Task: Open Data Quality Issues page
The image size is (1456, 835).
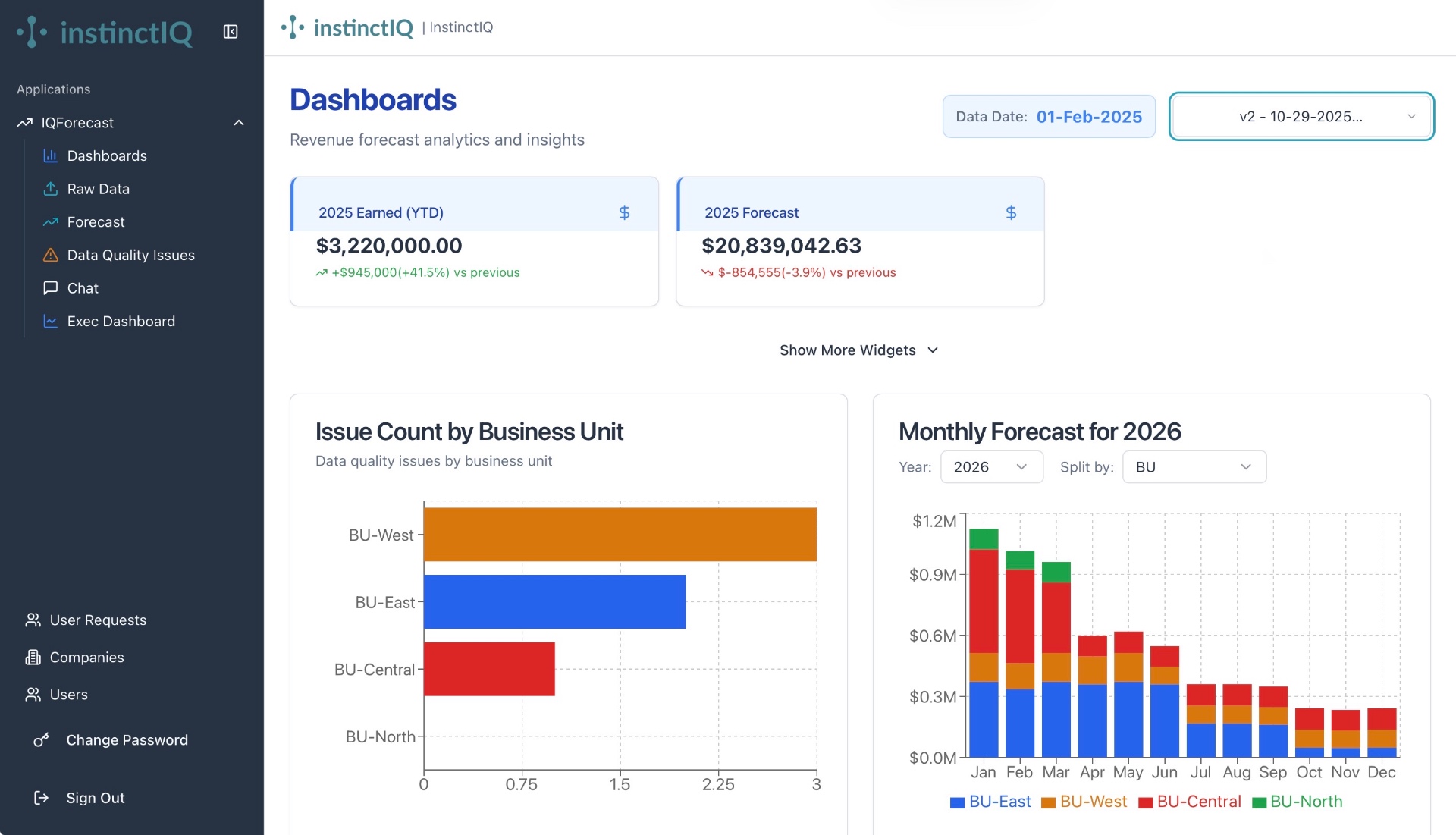Action: [131, 255]
